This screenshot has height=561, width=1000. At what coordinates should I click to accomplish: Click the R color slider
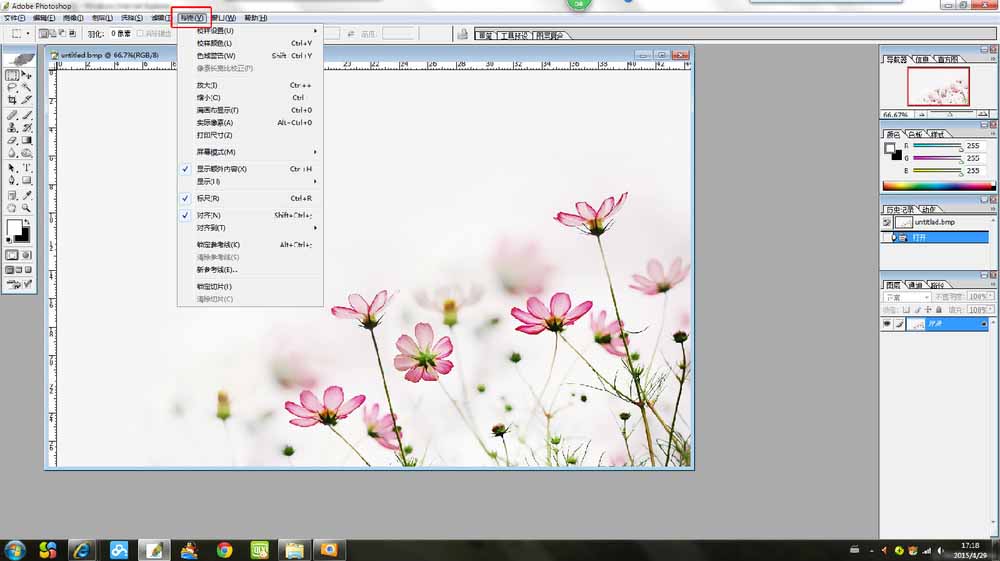click(x=937, y=146)
